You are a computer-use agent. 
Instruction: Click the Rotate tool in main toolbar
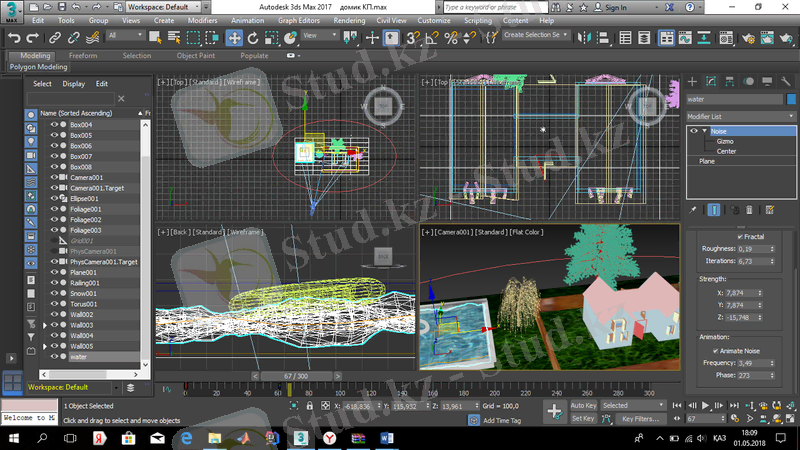(252, 37)
